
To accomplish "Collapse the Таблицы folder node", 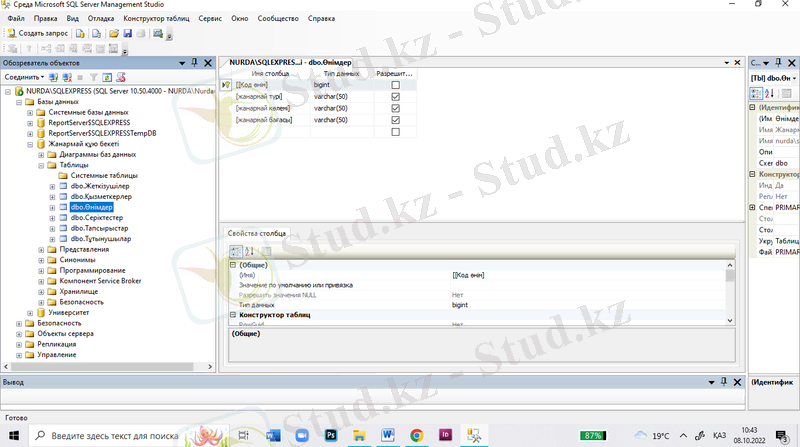I will tap(41, 165).
